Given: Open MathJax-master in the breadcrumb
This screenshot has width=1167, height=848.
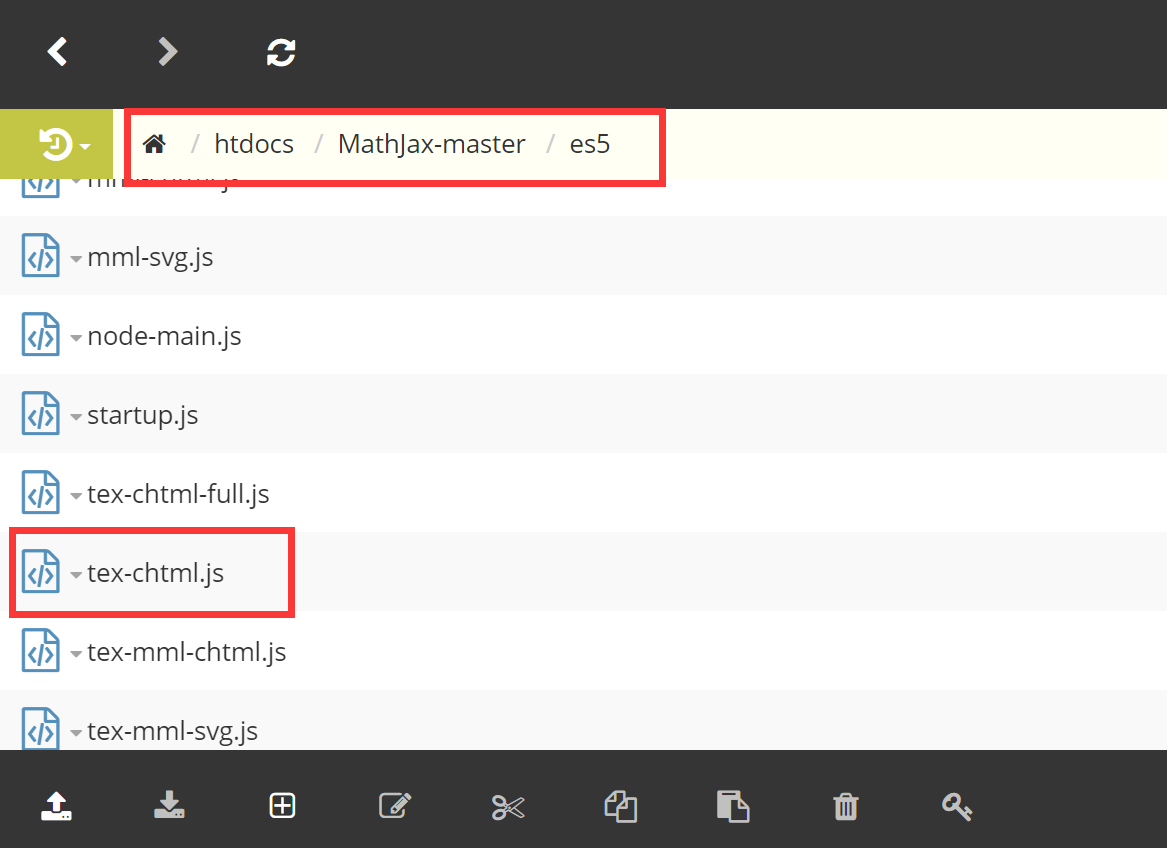Looking at the screenshot, I should click(432, 144).
